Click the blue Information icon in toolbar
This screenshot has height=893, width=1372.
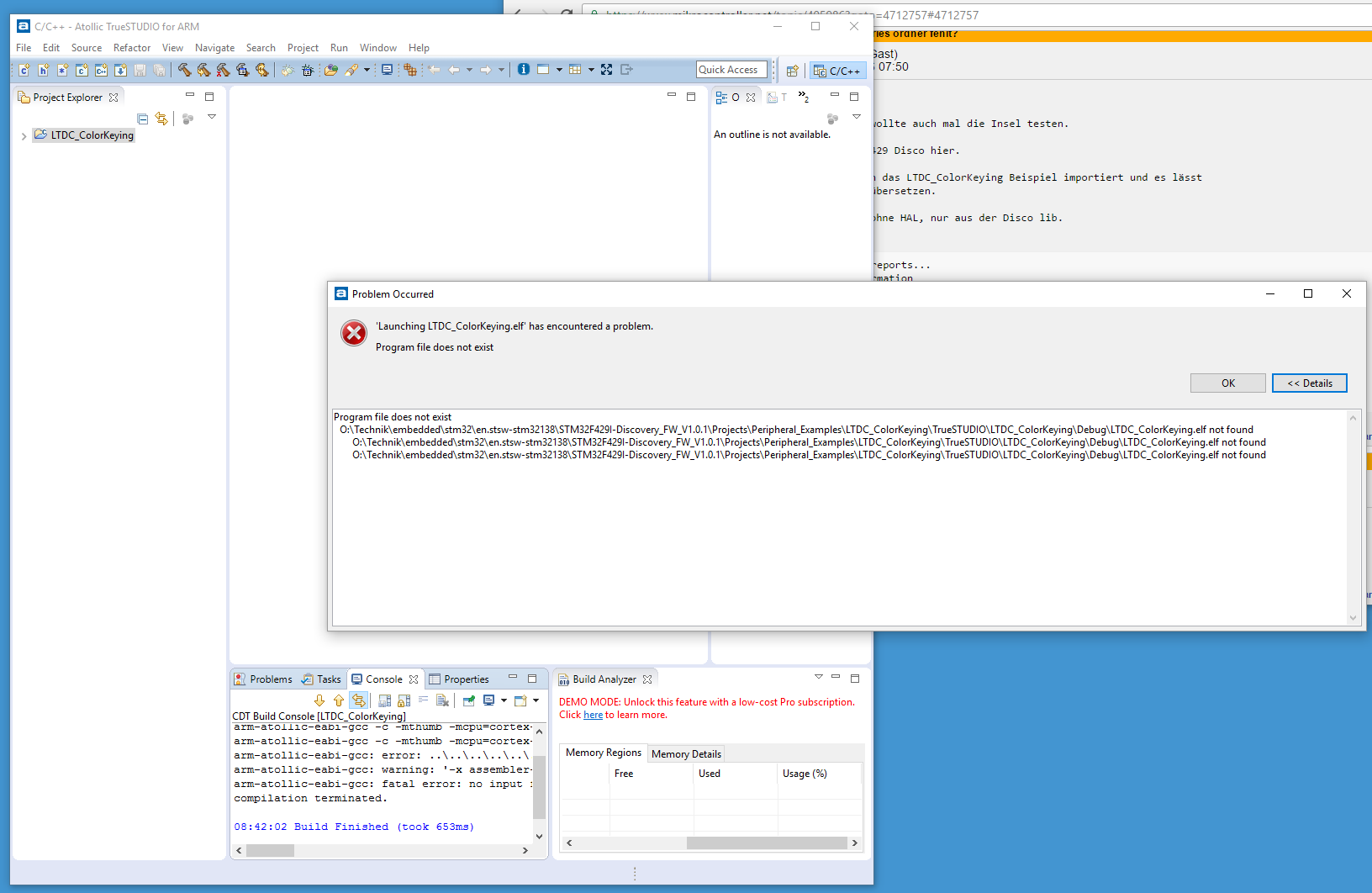click(x=523, y=70)
